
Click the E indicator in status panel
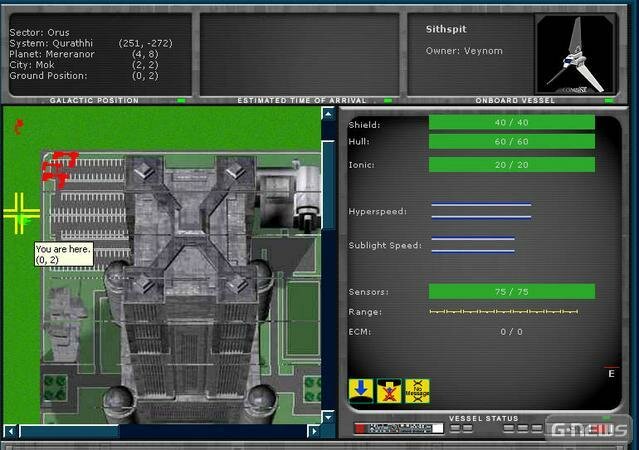611,373
